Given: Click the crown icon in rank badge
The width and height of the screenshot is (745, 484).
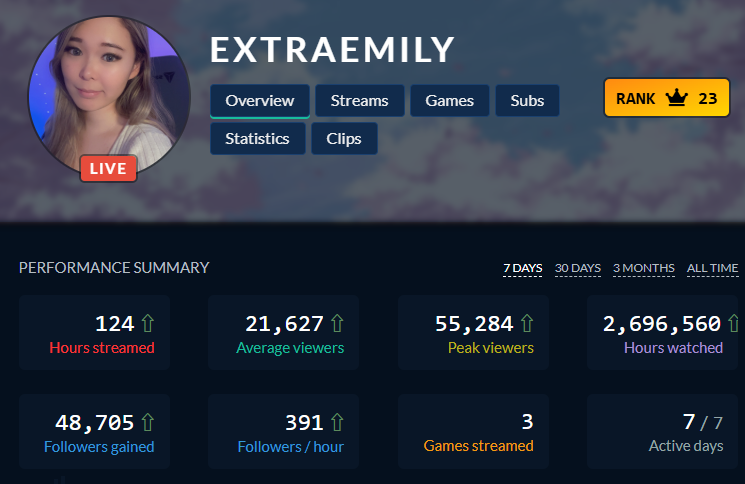Looking at the screenshot, I should 677,98.
